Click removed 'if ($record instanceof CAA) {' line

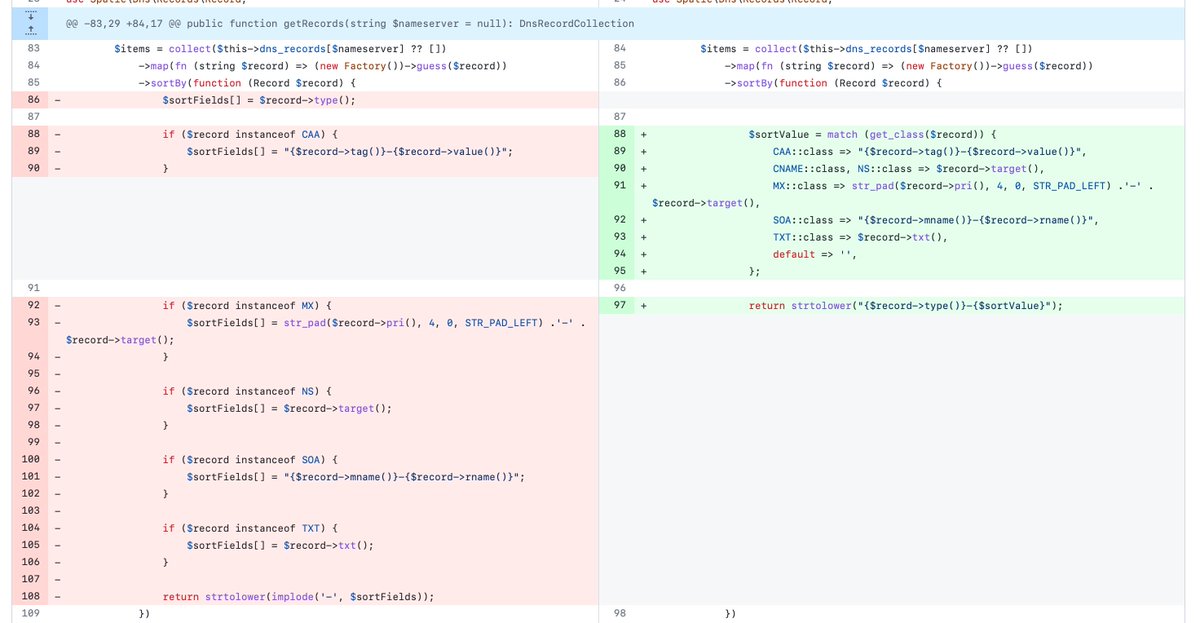tap(251, 134)
